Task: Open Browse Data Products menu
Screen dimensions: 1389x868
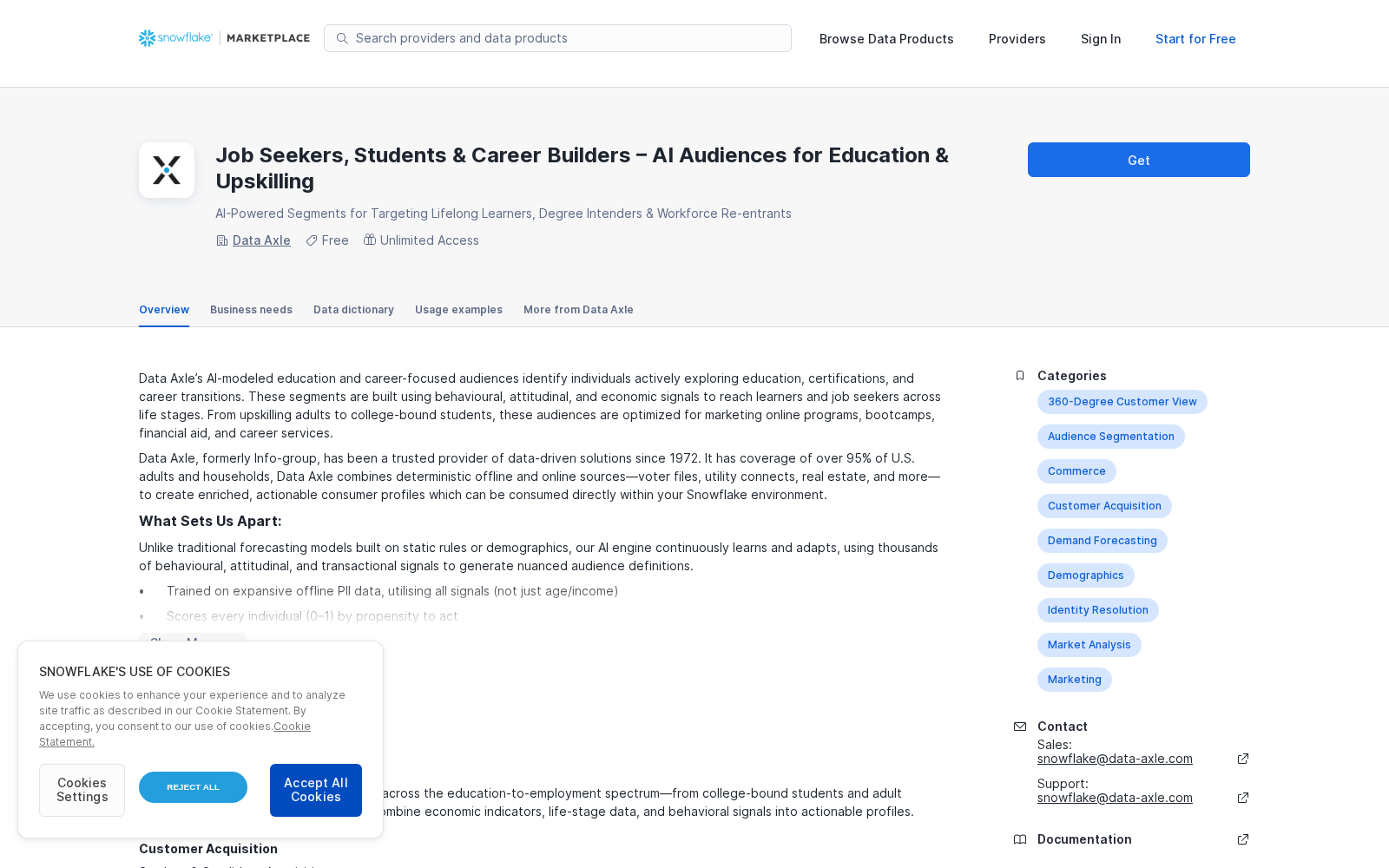Action: [x=886, y=39]
